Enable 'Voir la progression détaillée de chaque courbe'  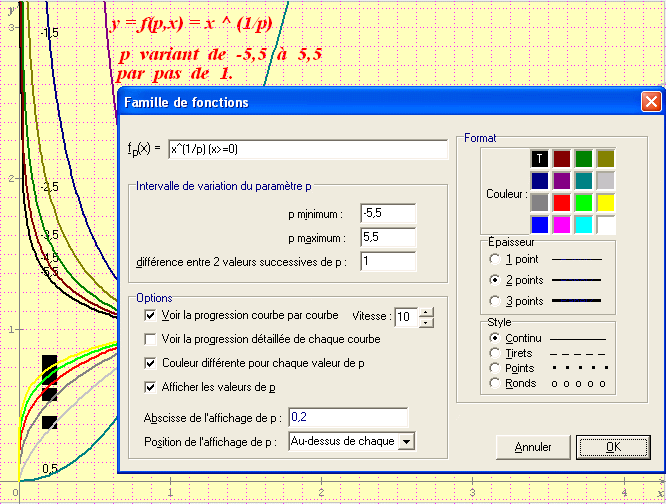[151, 339]
